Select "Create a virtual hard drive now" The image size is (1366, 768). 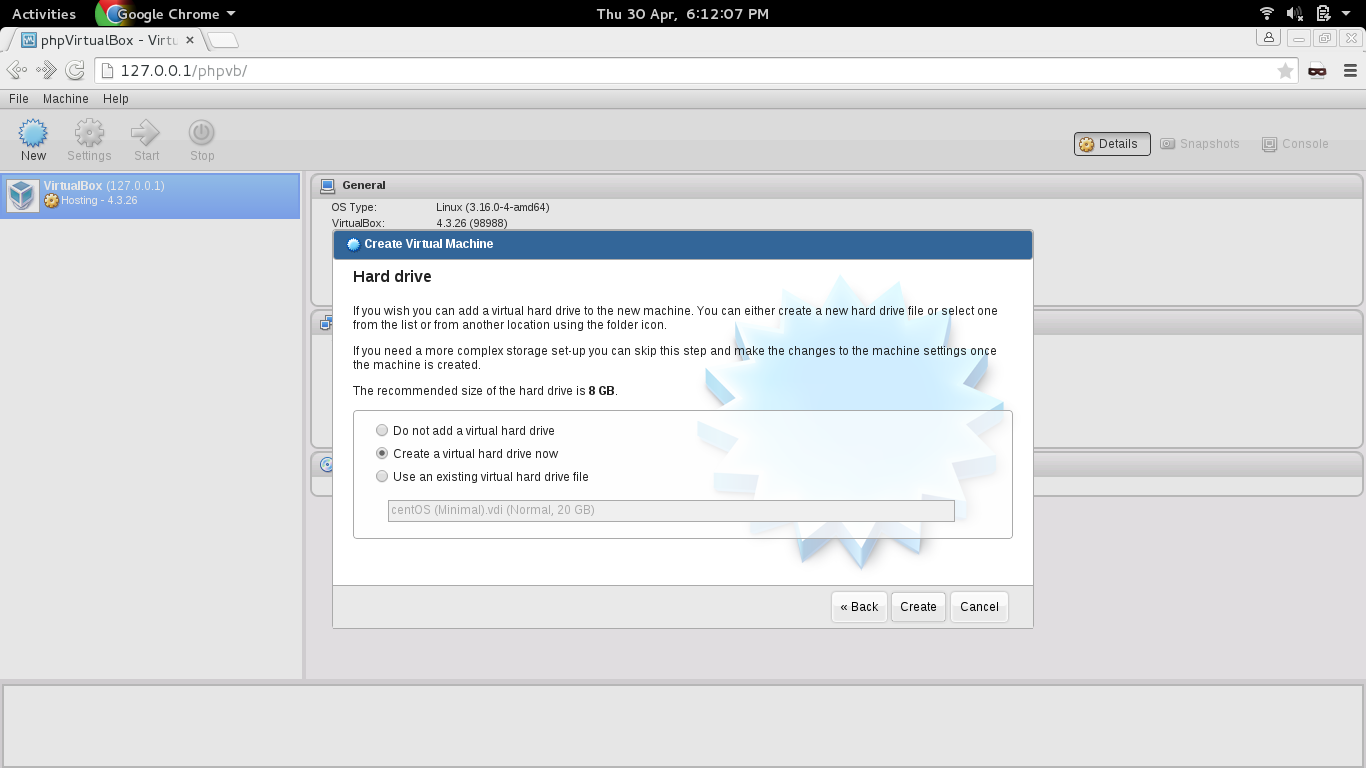tap(382, 453)
